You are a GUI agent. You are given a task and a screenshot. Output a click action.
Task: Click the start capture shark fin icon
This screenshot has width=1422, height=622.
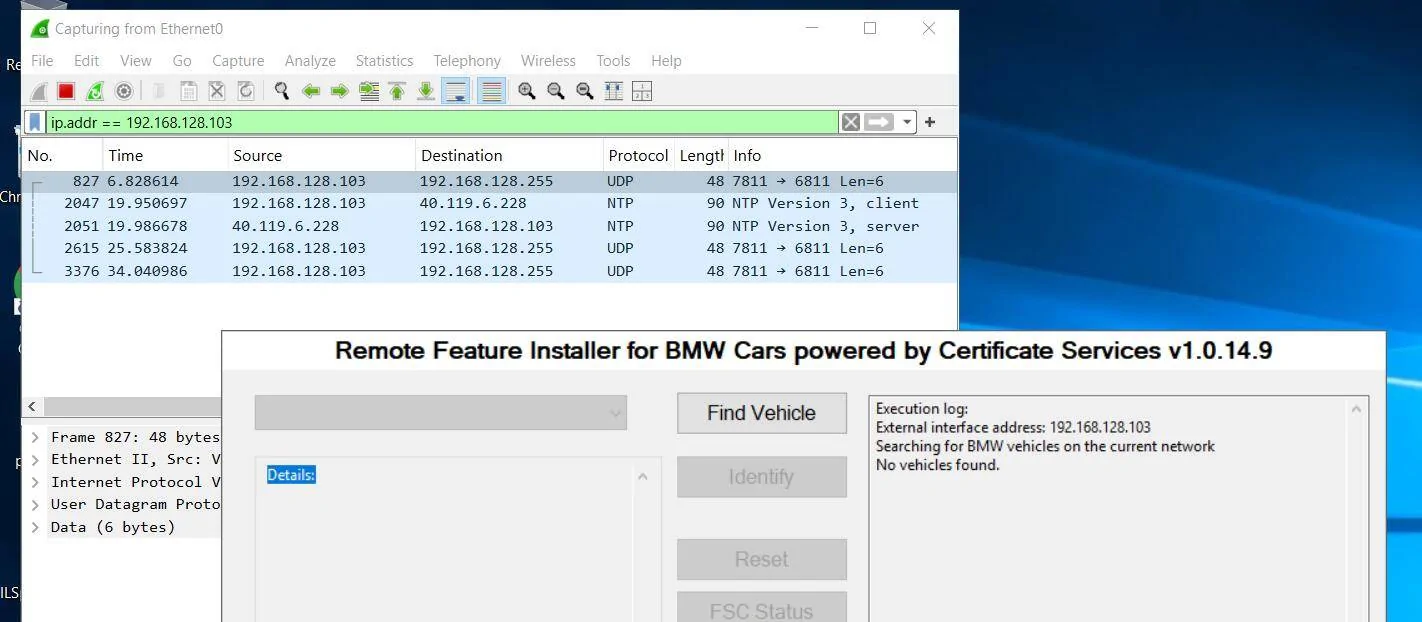click(x=38, y=91)
